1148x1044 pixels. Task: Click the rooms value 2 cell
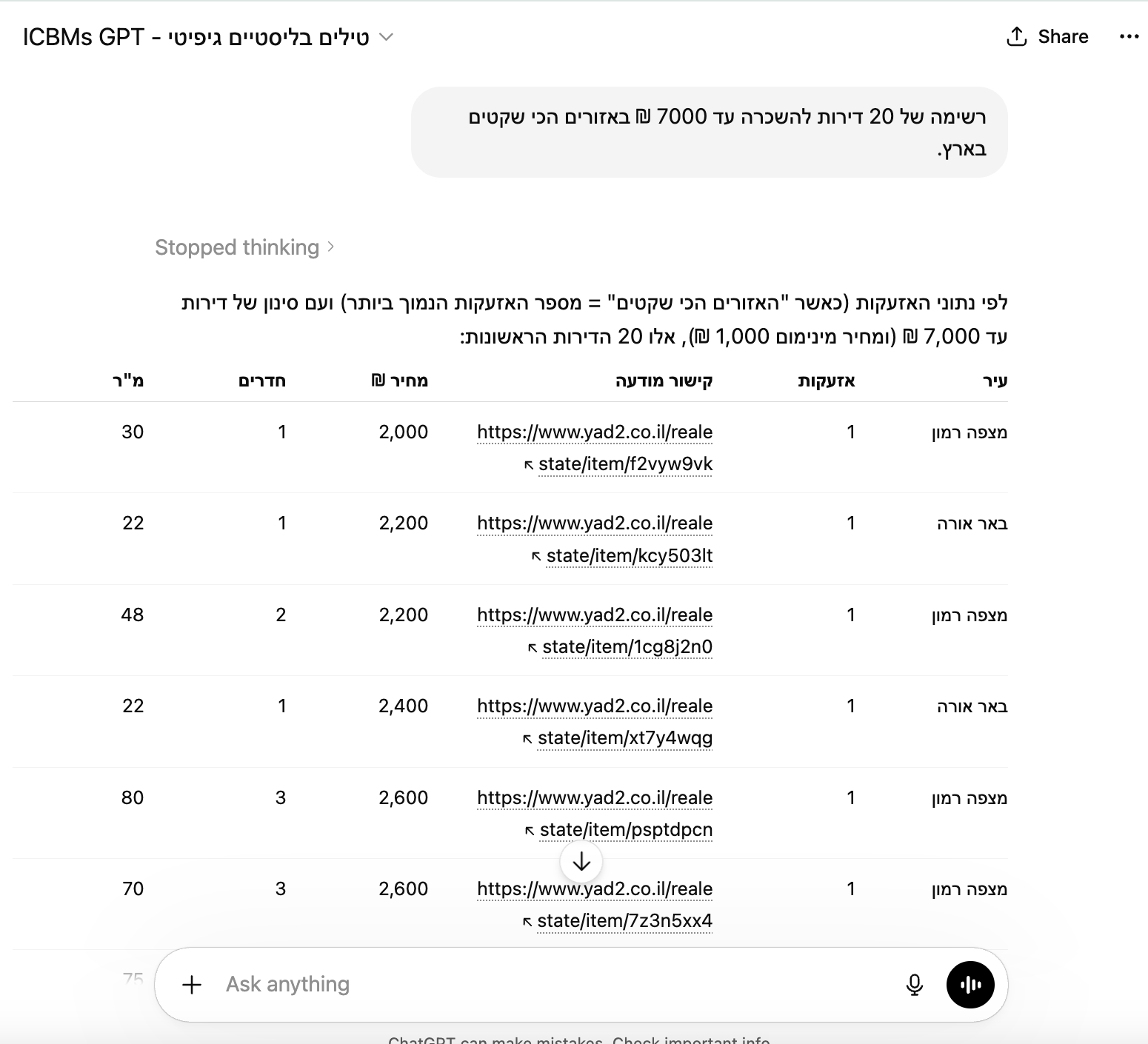[x=281, y=615]
